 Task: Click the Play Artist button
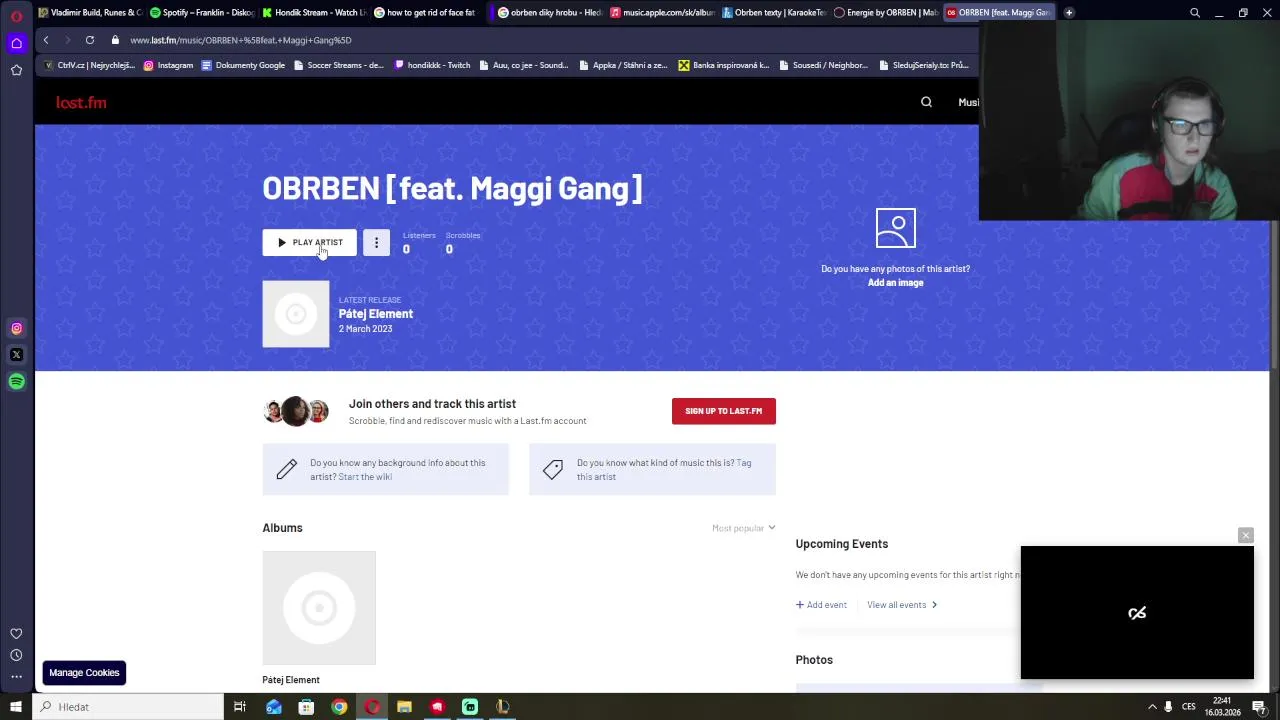[x=309, y=242]
